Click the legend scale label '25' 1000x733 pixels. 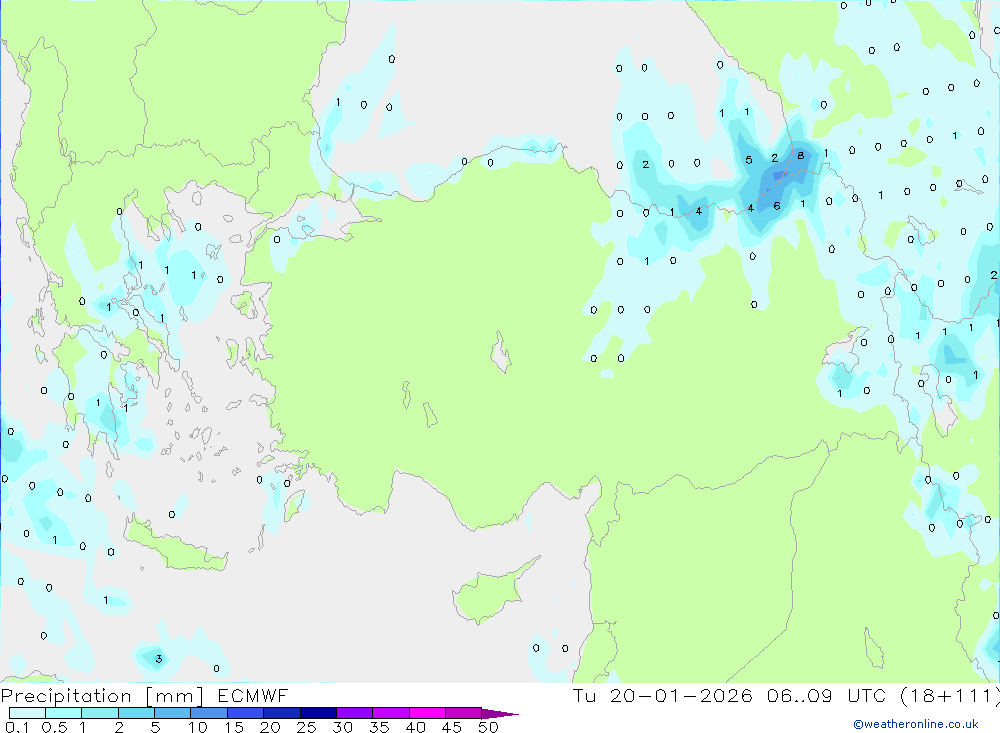pos(306,727)
